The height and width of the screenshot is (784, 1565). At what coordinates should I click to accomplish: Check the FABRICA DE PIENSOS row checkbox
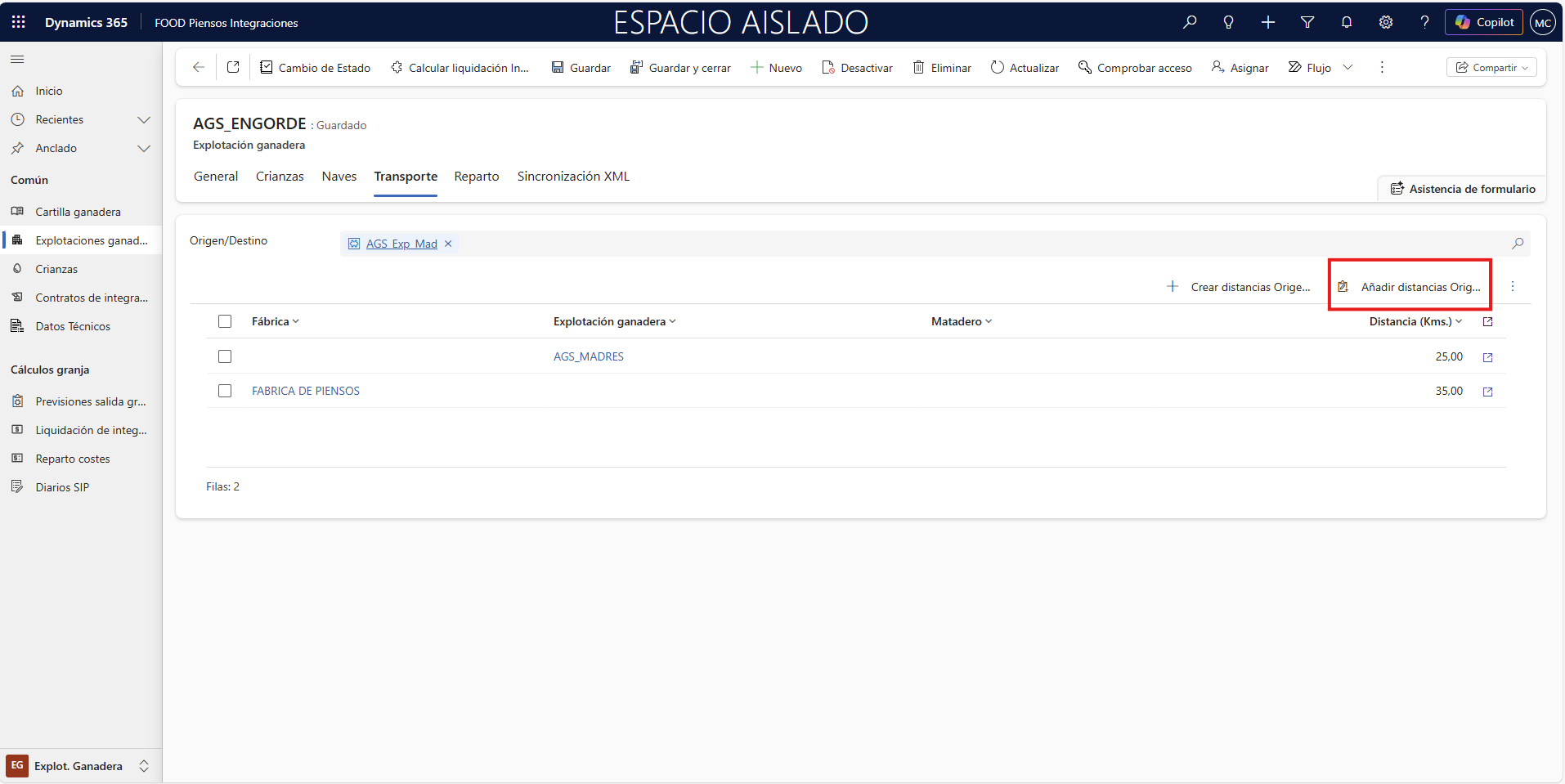click(x=225, y=391)
